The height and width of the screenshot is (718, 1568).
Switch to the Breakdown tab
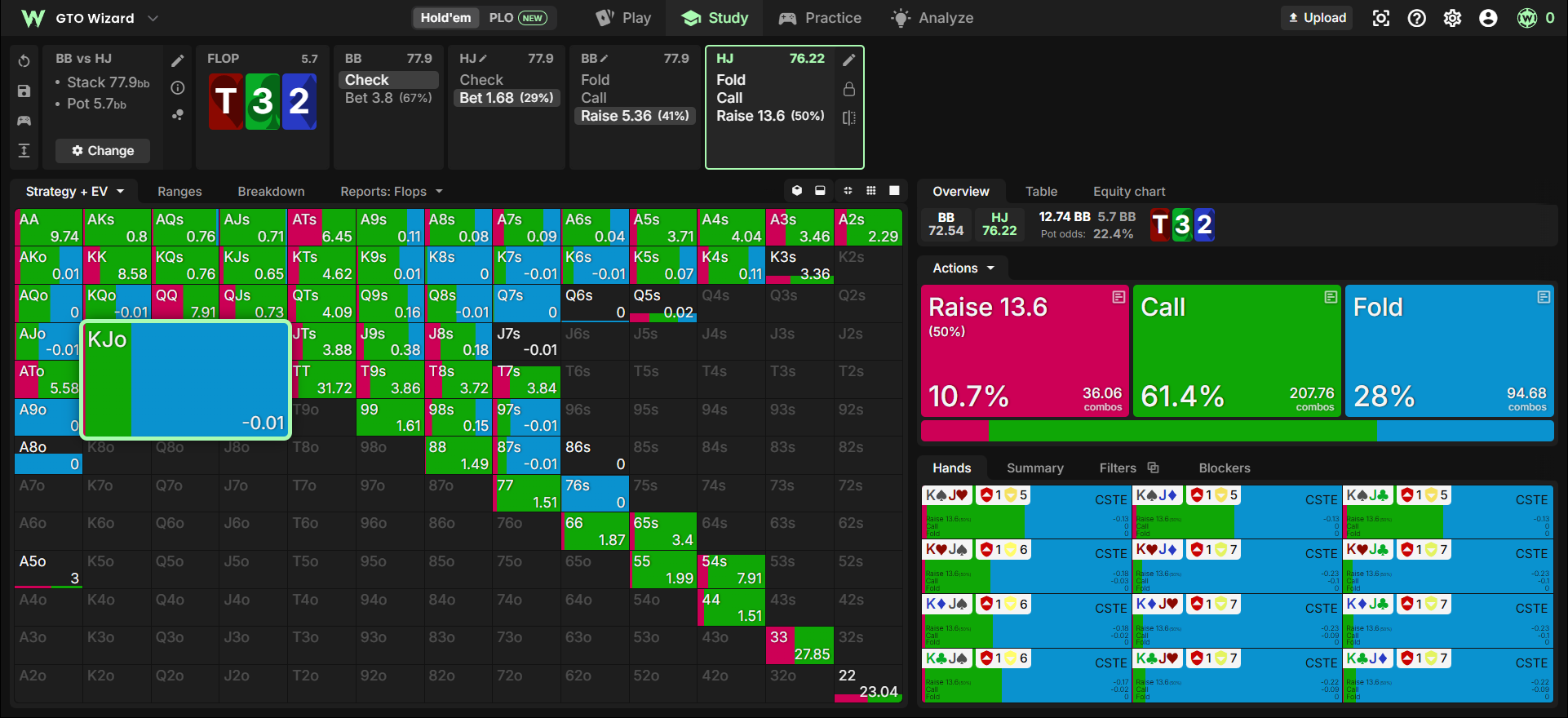271,192
